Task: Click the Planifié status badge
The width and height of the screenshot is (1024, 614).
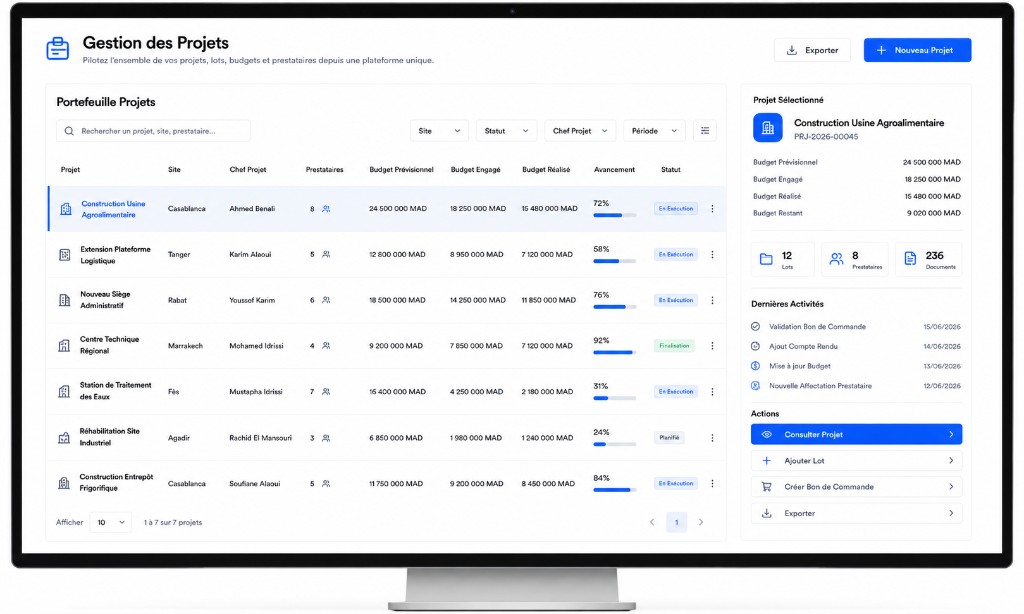Action: pos(669,438)
